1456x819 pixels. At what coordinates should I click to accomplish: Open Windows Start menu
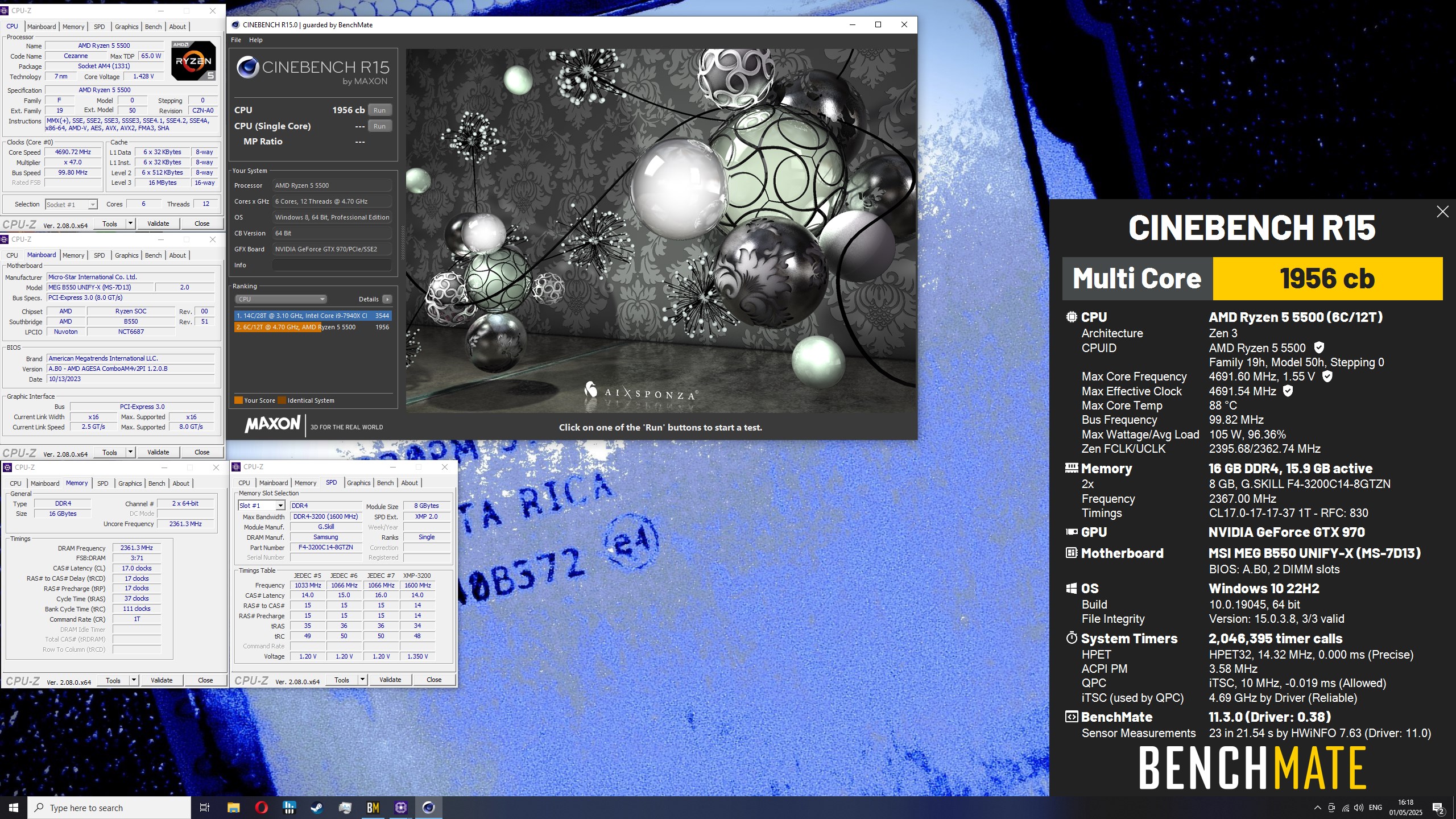[14, 808]
